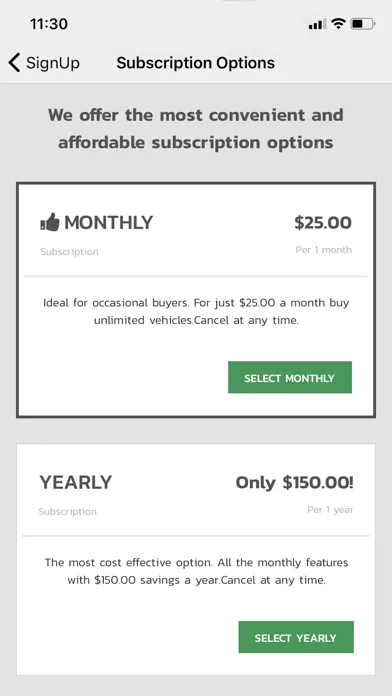
Task: Tap the Wi-Fi status icon
Action: [338, 24]
